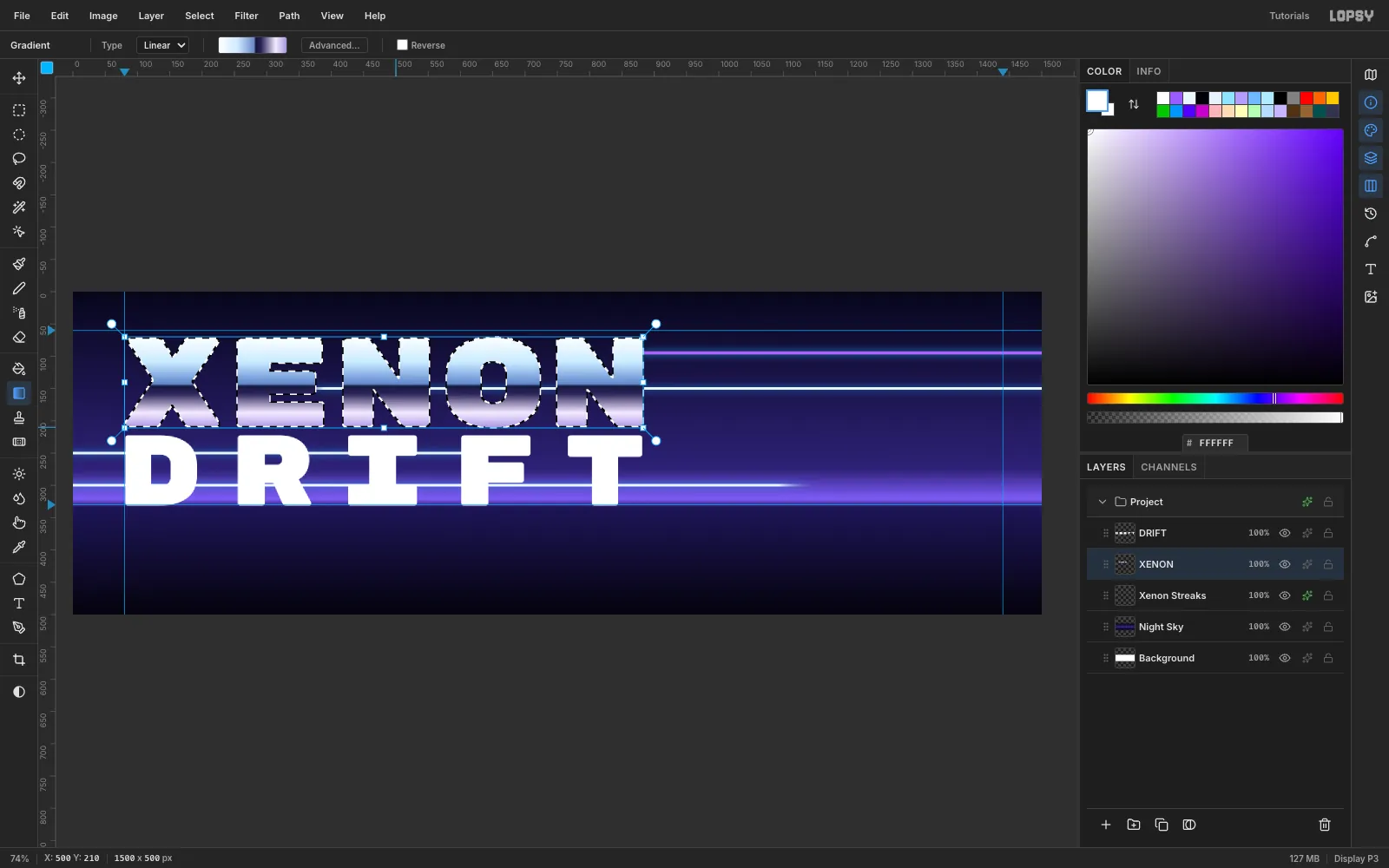Image resolution: width=1389 pixels, height=868 pixels.
Task: Toggle lock on the Project group
Action: pos(1328,502)
